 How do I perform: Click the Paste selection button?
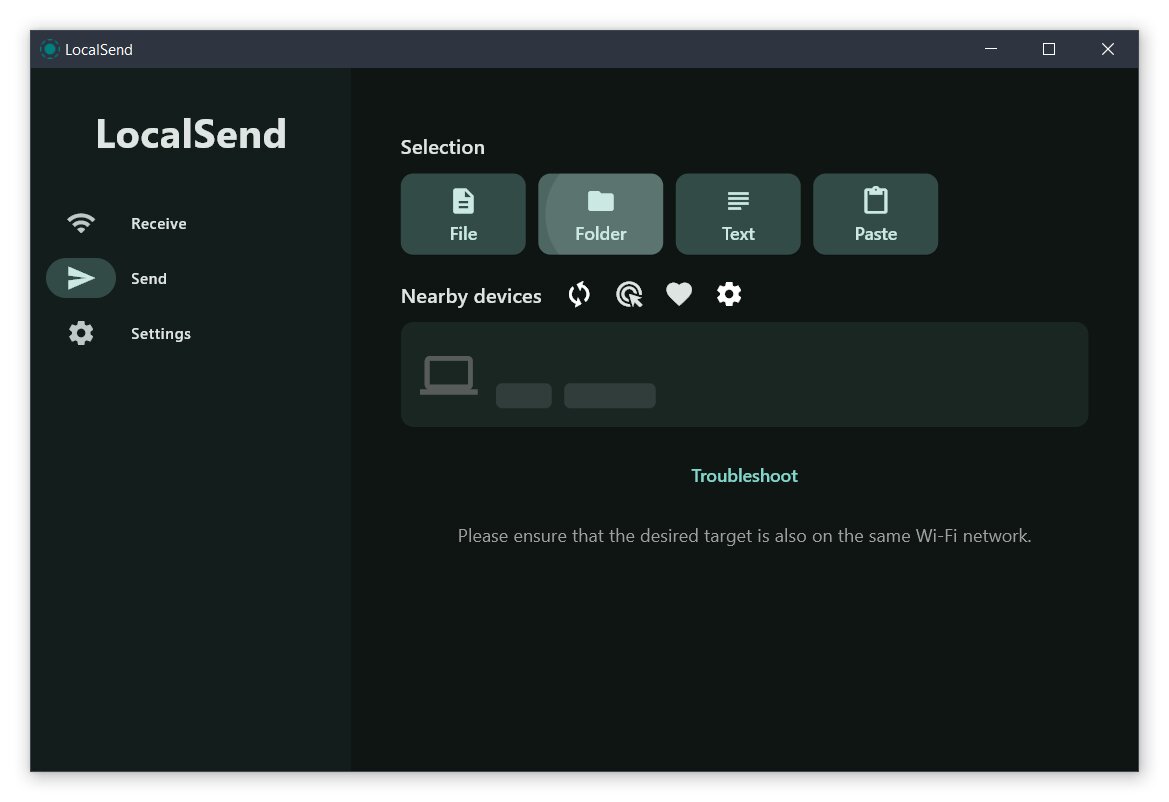(x=875, y=214)
